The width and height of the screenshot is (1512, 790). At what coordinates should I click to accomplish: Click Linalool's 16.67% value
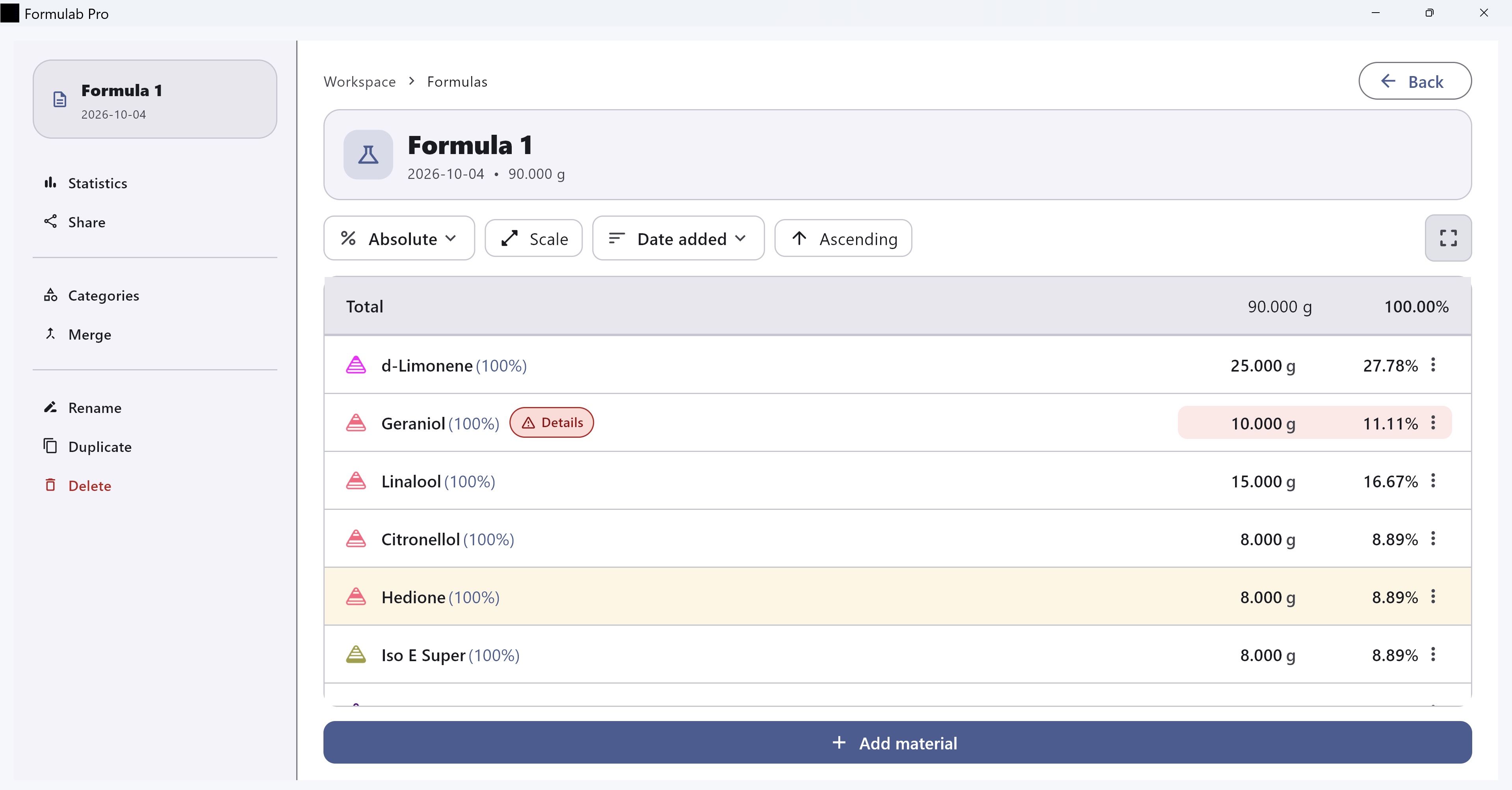pos(1391,482)
